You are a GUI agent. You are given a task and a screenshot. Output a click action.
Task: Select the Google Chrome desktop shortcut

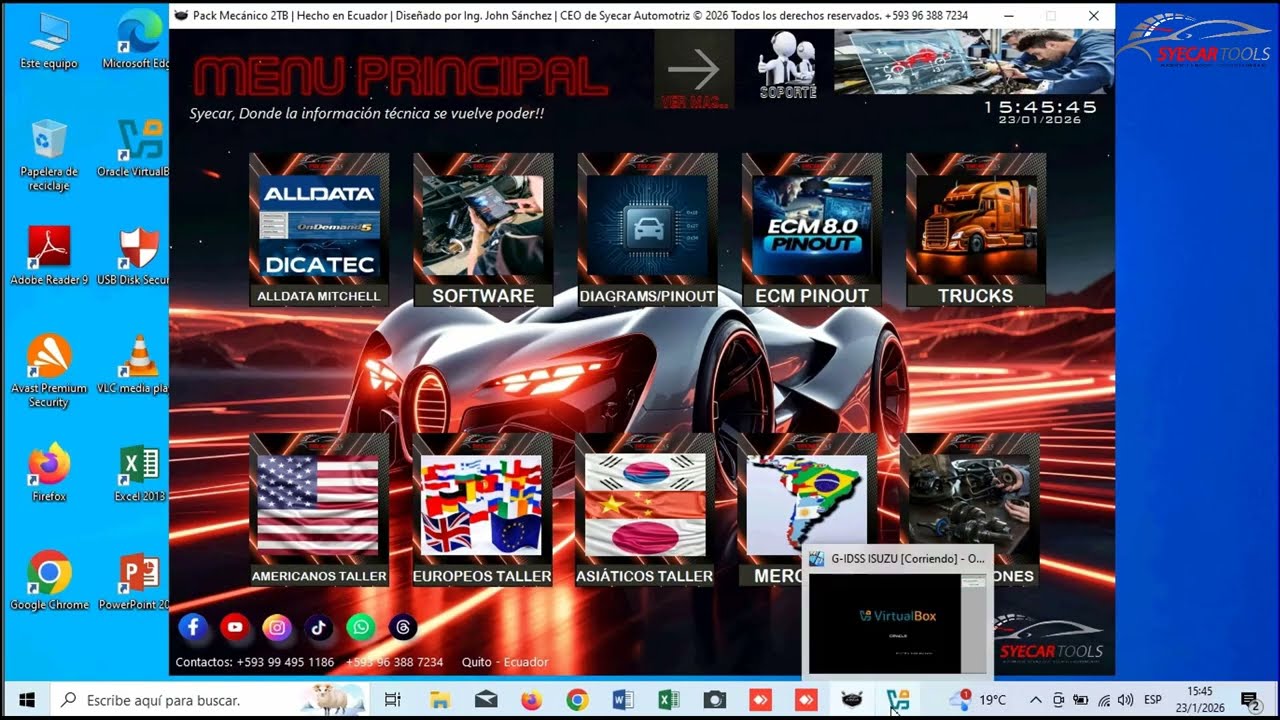pos(49,580)
